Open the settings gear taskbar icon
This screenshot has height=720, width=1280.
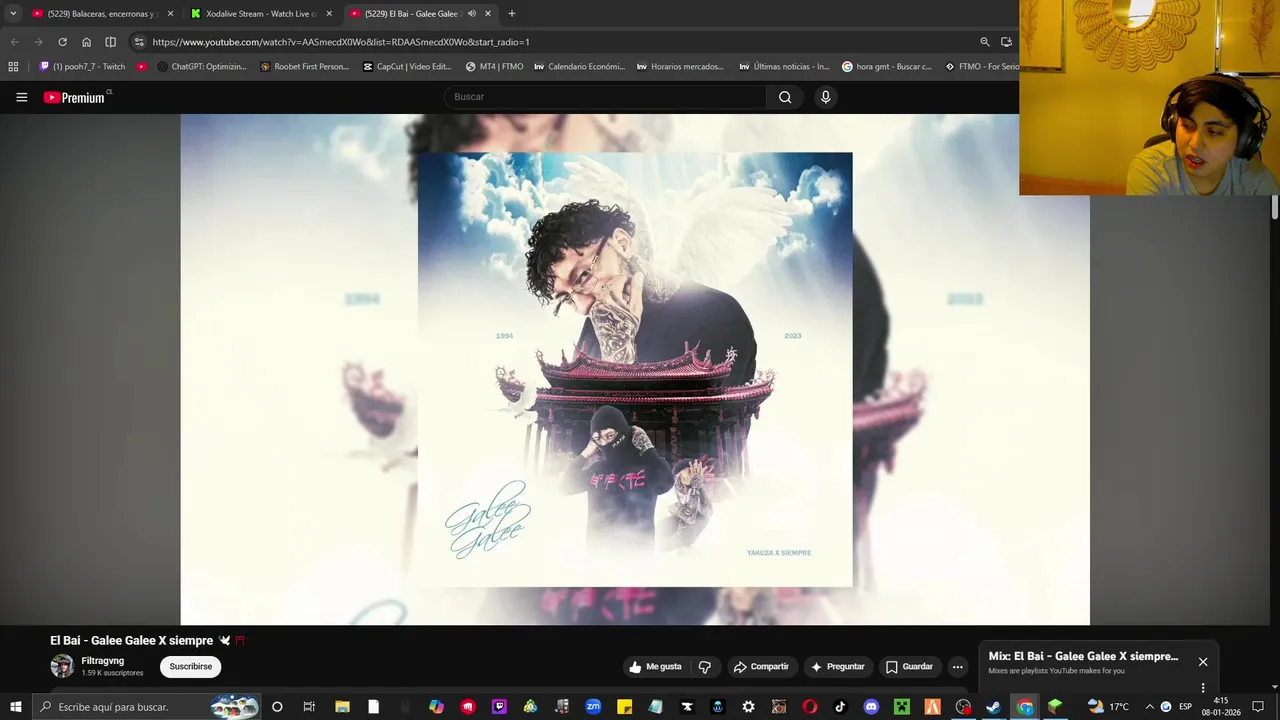[x=748, y=707]
